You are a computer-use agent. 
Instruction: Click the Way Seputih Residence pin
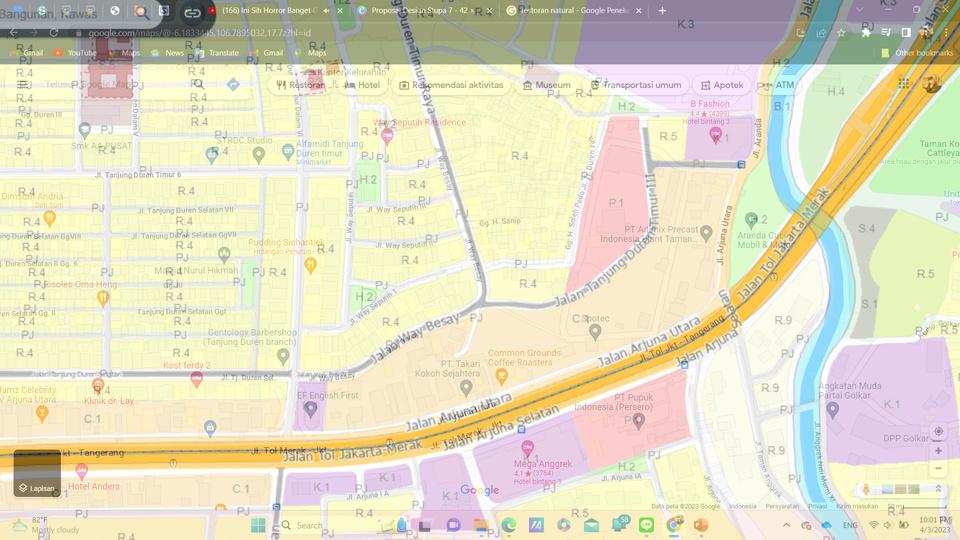pos(387,136)
